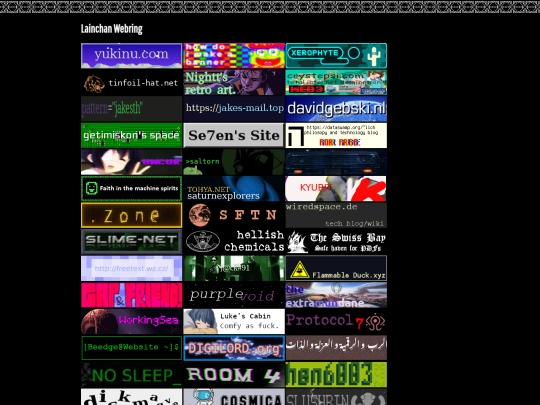Open the NO SLEEP_ banner
The height and width of the screenshot is (405, 540).
(132, 375)
